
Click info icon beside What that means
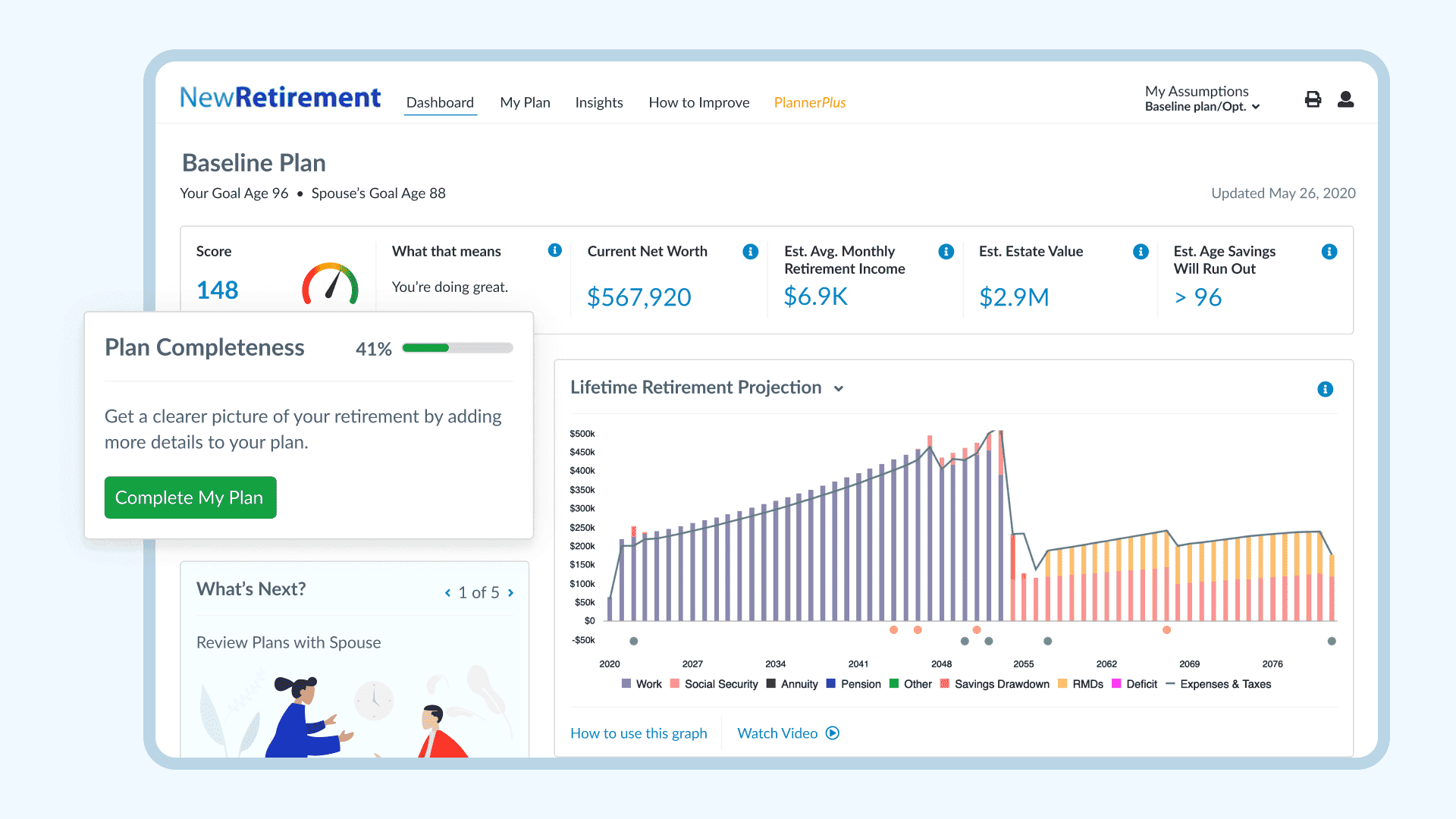pos(555,250)
